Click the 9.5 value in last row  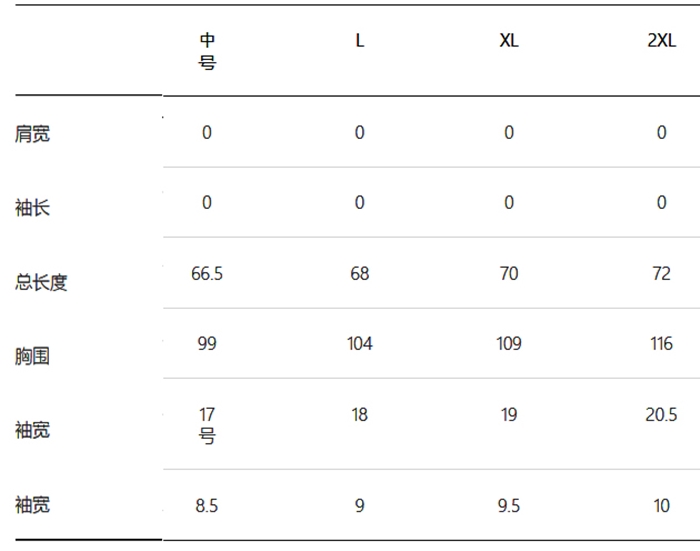click(509, 506)
